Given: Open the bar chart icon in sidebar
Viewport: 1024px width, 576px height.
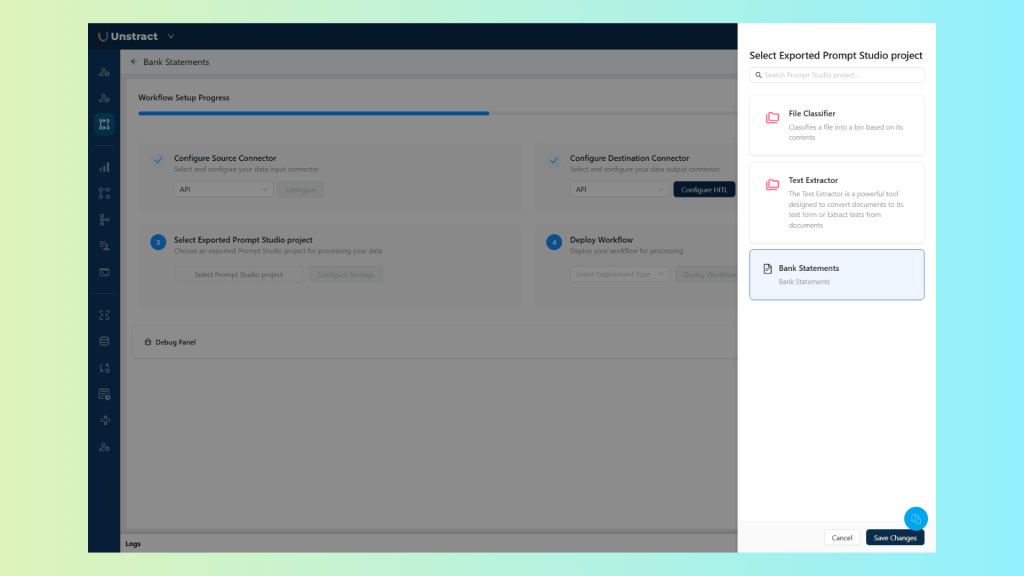Looking at the screenshot, I should tap(104, 167).
